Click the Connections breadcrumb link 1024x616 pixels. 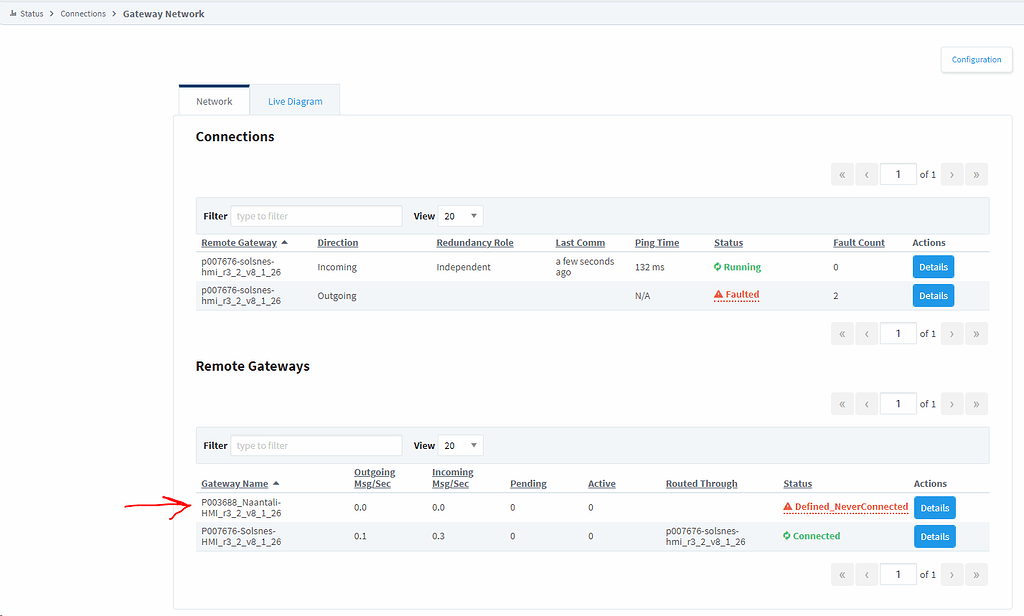(x=83, y=14)
